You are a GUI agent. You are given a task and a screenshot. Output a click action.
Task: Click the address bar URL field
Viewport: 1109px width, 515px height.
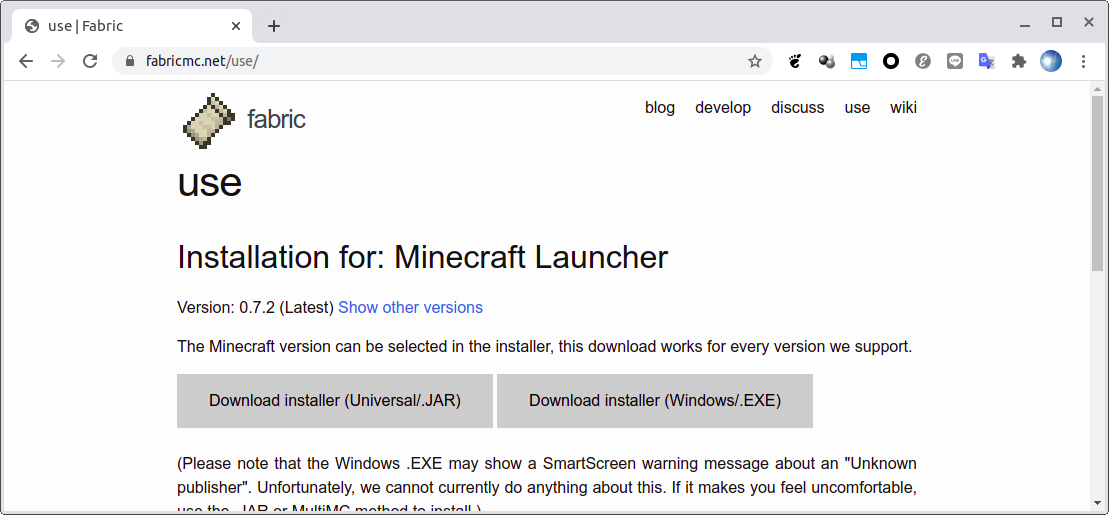[442, 62]
